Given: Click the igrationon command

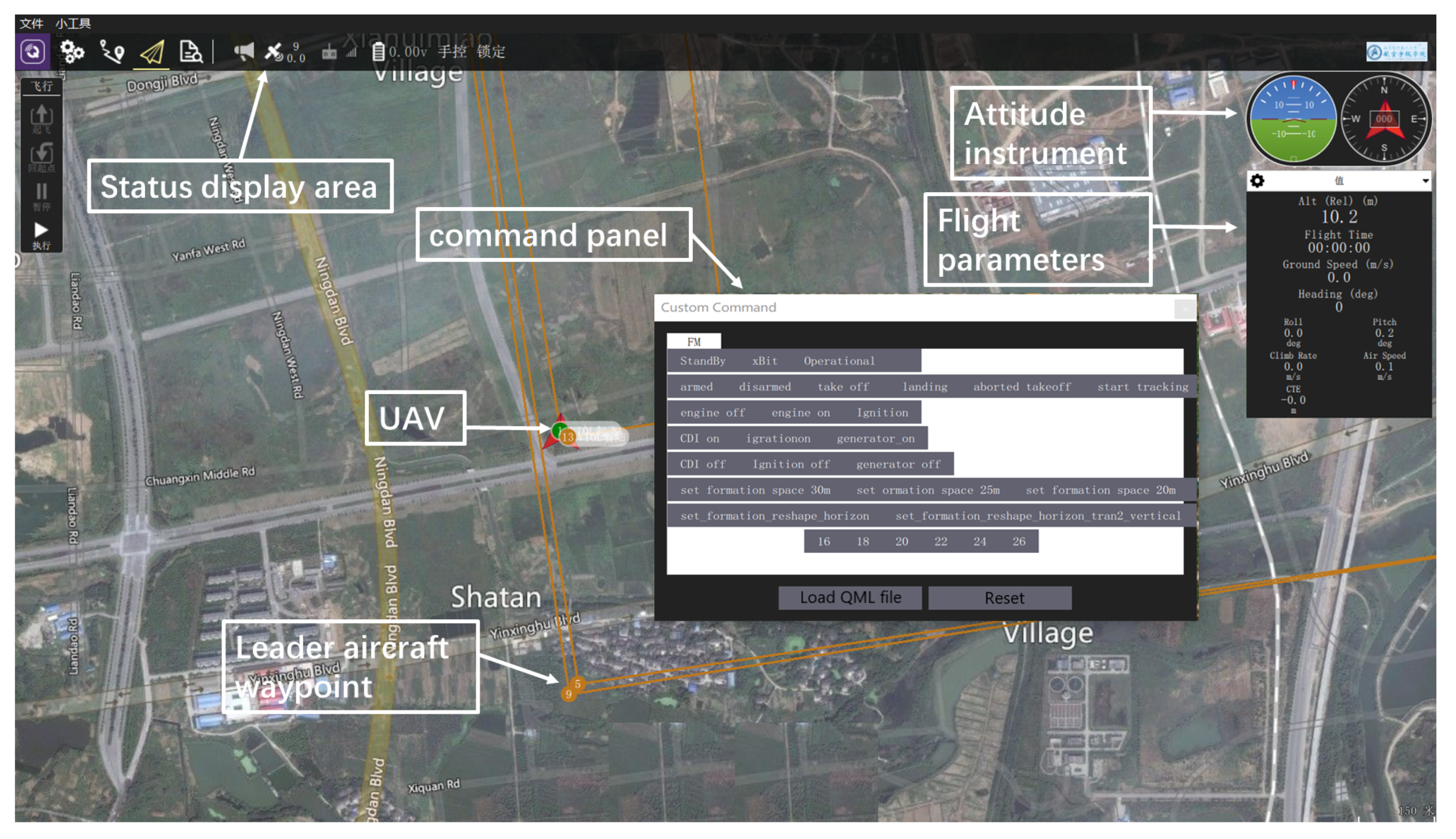Looking at the screenshot, I should pyautogui.click(x=778, y=439).
